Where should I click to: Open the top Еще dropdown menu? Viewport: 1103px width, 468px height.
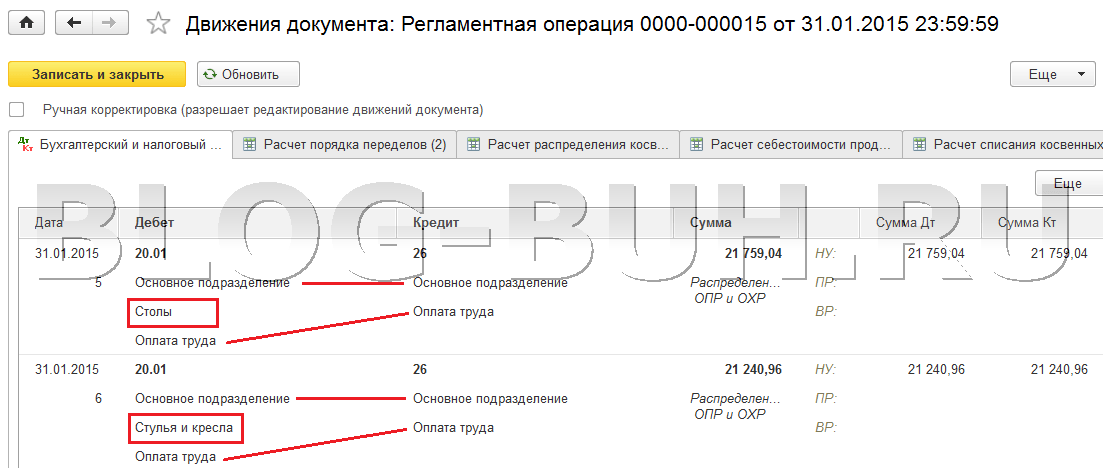click(x=1053, y=74)
